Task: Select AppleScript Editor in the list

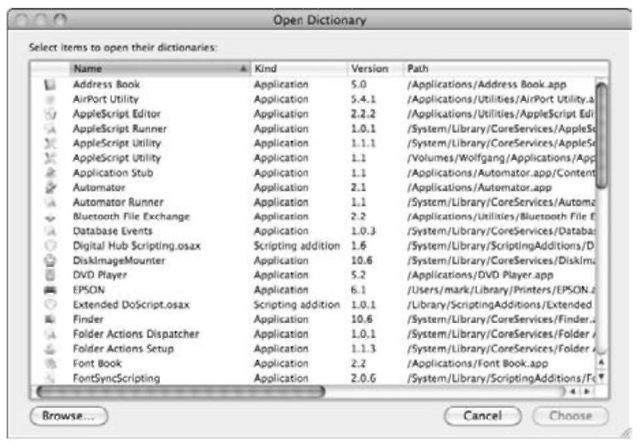Action: coord(117,114)
